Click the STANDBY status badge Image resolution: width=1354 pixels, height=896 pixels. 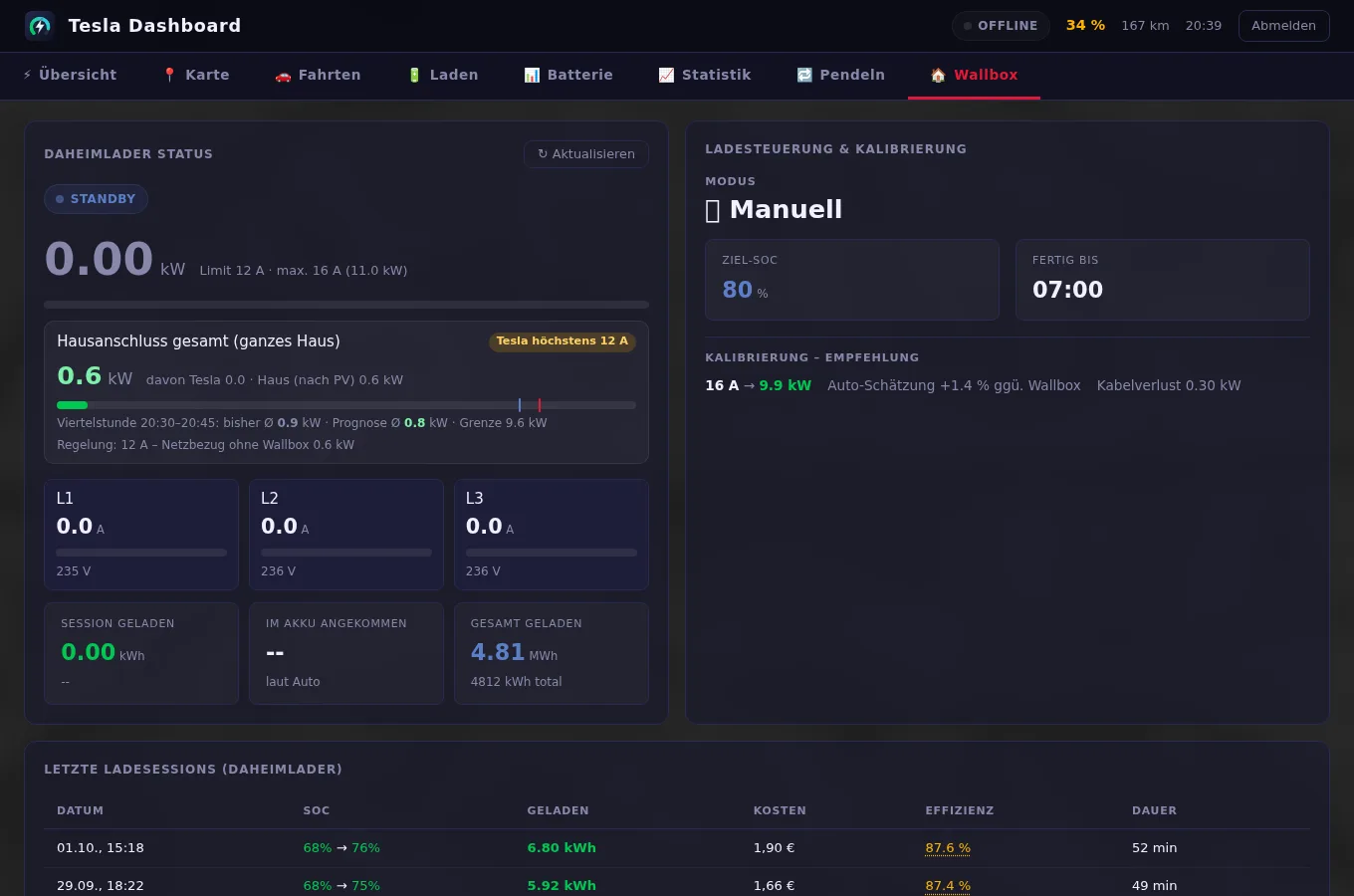coord(96,199)
